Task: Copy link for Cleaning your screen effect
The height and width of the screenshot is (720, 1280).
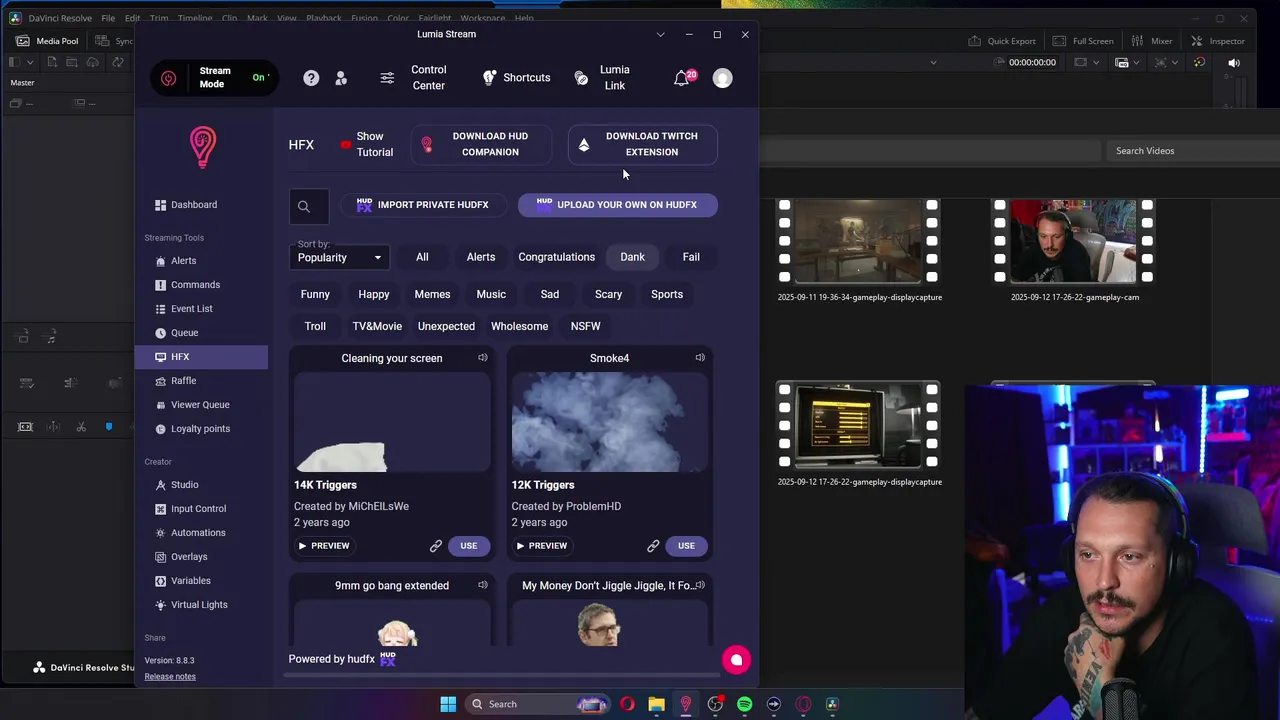Action: click(x=436, y=546)
